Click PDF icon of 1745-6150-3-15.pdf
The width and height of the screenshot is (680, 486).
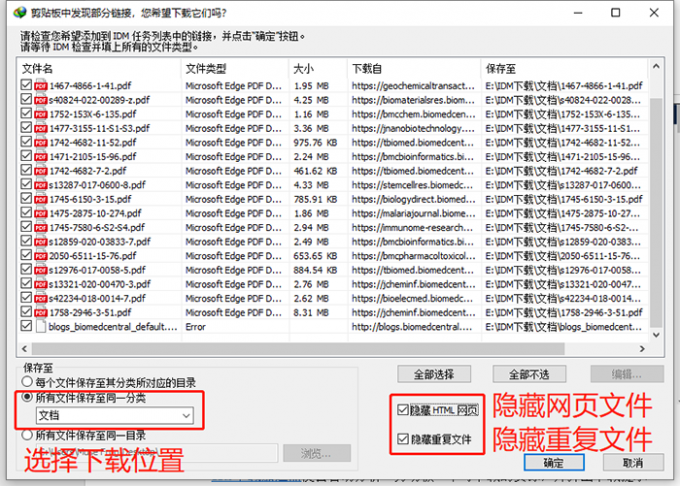coord(41,199)
